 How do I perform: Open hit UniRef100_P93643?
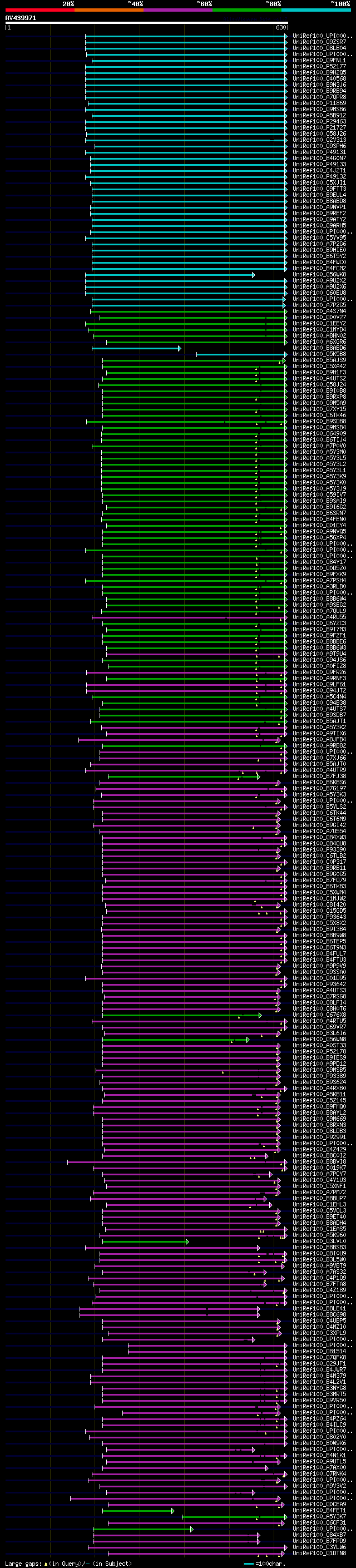[x=319, y=917]
